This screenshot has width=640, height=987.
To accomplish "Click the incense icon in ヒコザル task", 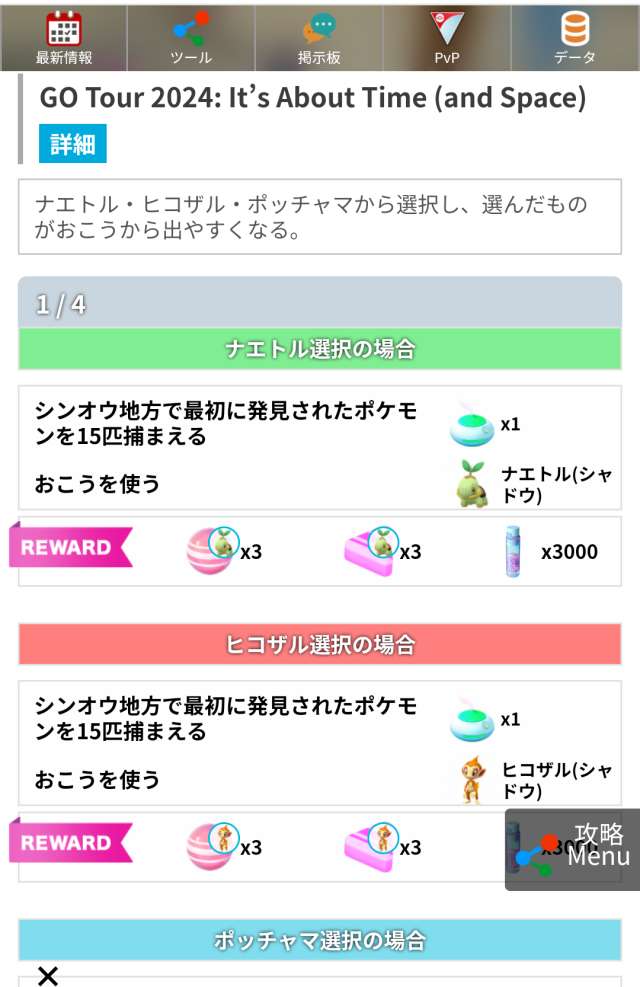I will pos(472,719).
